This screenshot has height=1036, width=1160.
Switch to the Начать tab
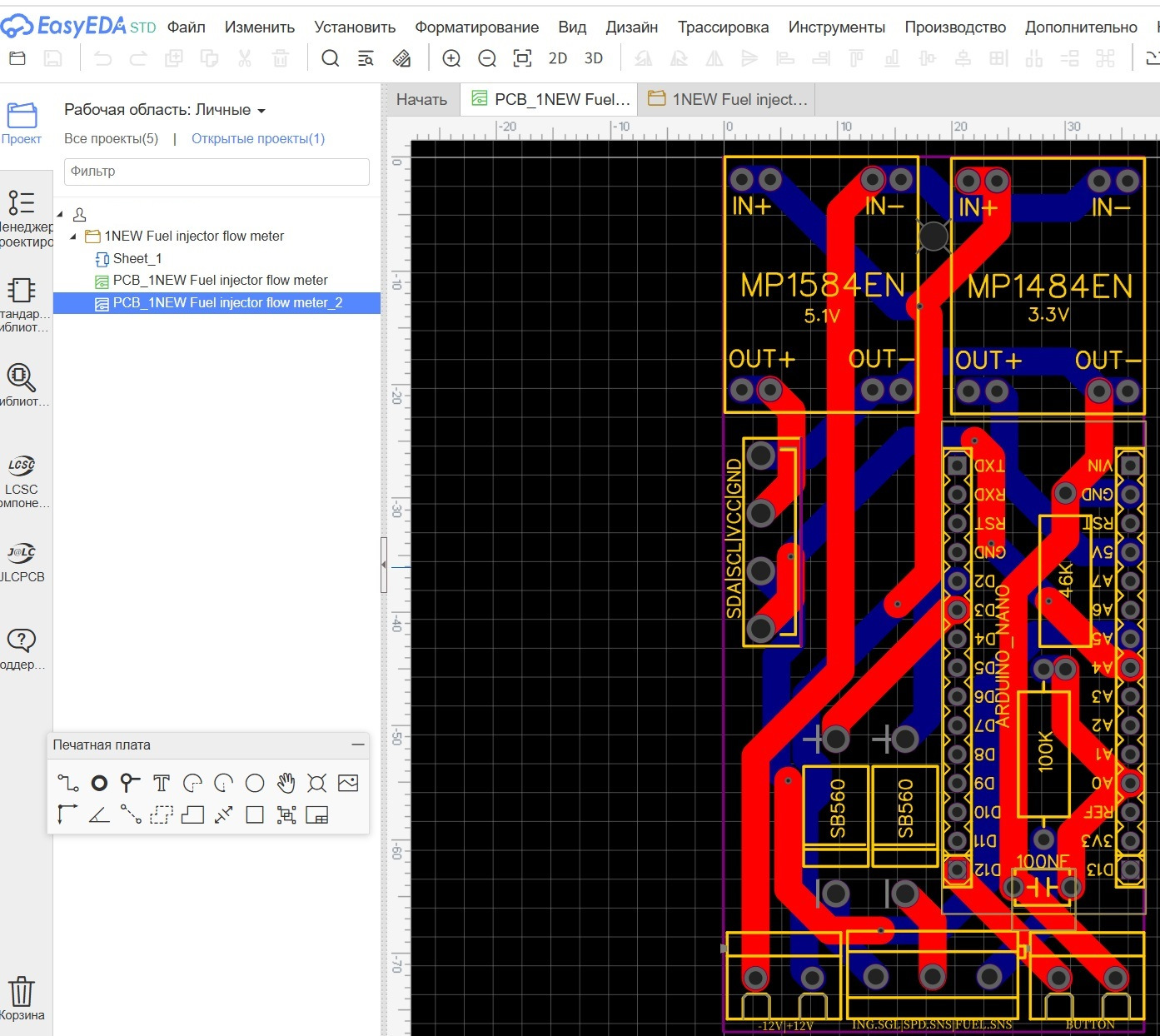click(421, 99)
